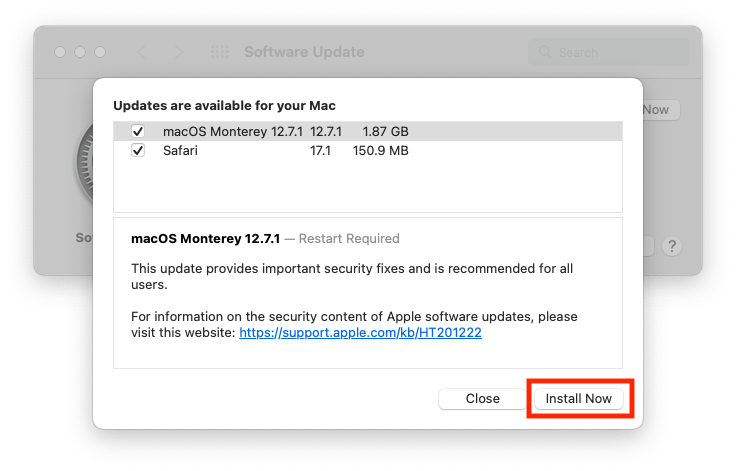The width and height of the screenshot is (736, 471).
Task: Click the partially hidden Update Now button
Action: [x=660, y=109]
